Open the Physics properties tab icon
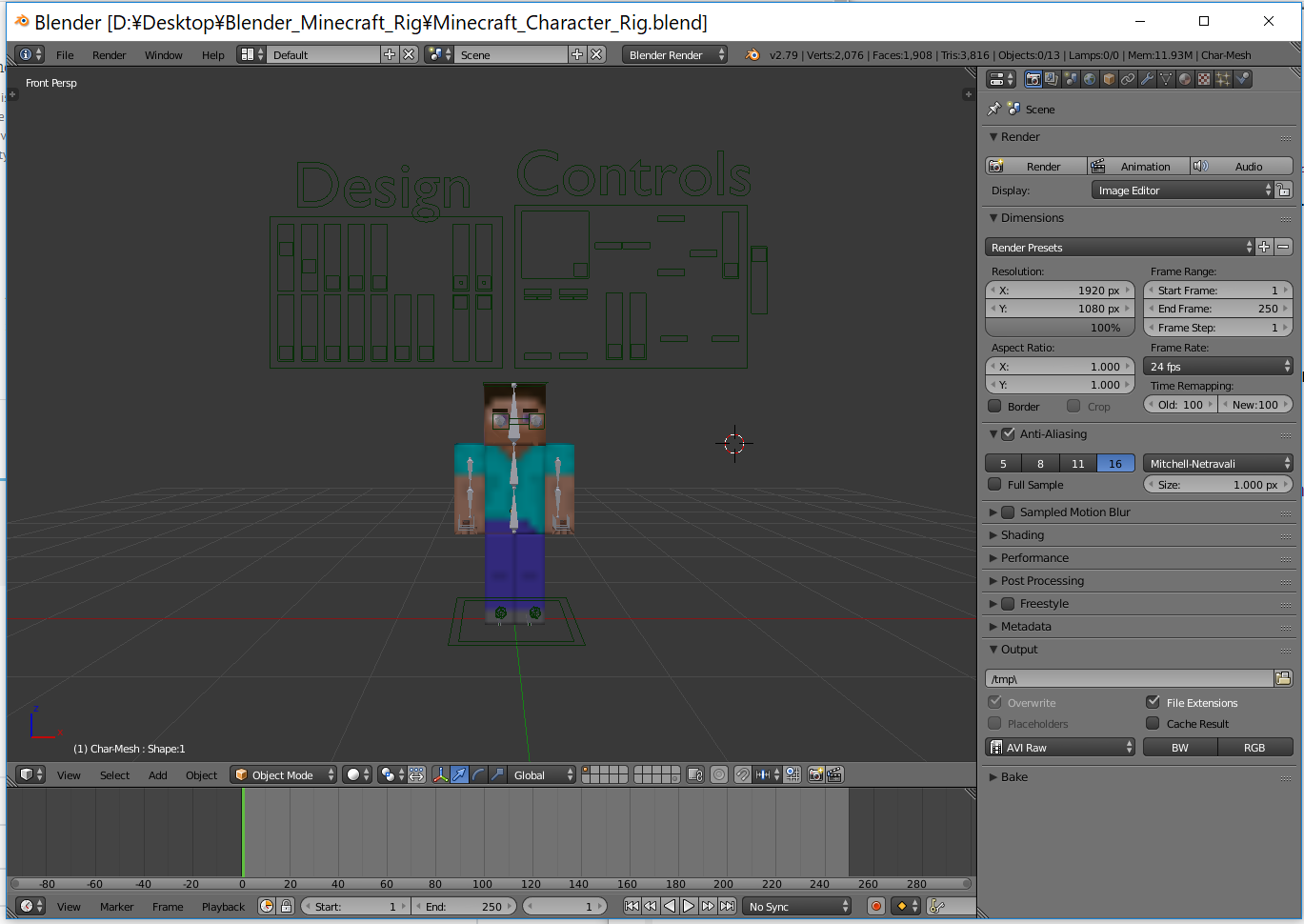The height and width of the screenshot is (924, 1304). (1242, 79)
